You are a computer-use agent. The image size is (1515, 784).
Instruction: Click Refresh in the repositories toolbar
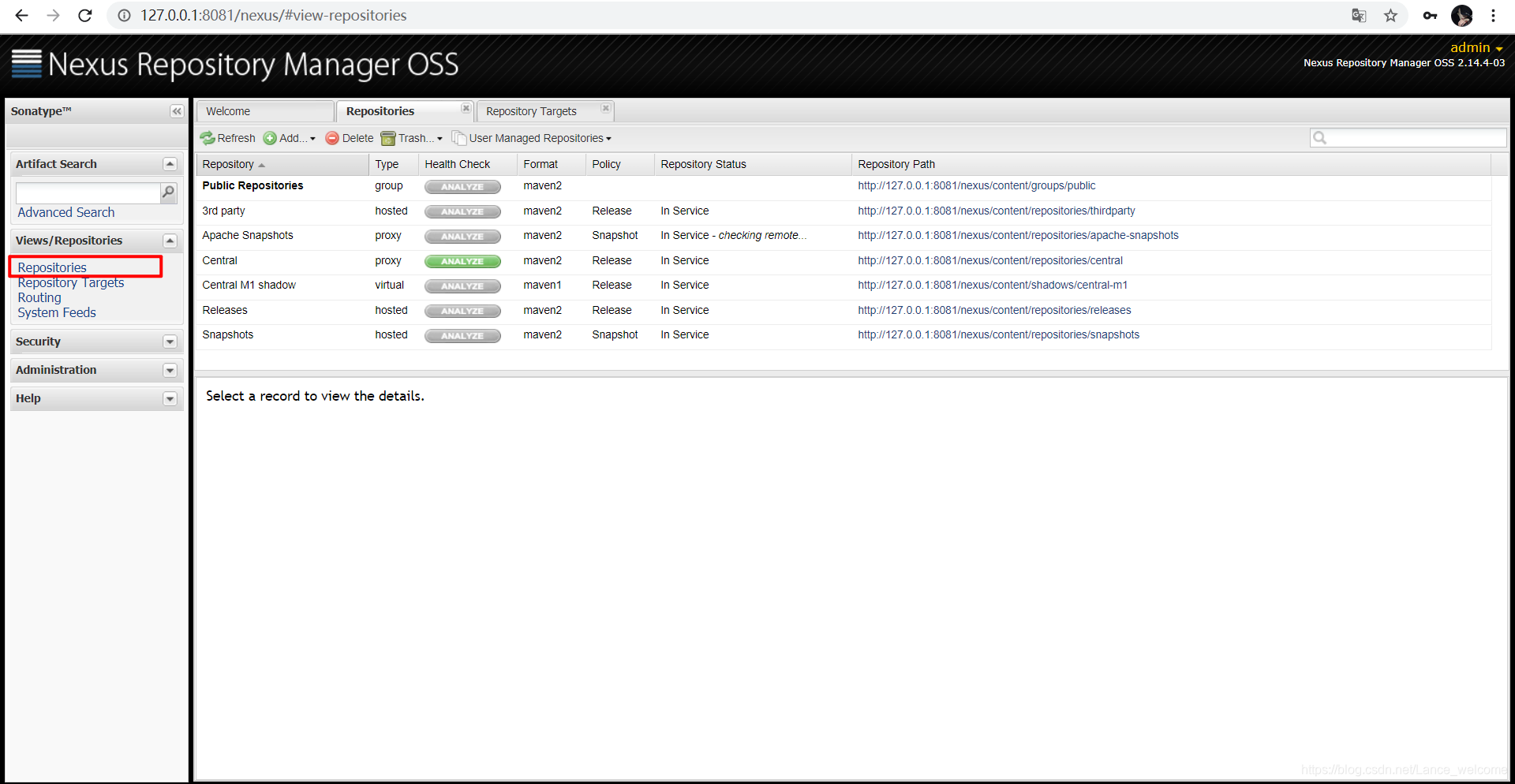point(228,138)
